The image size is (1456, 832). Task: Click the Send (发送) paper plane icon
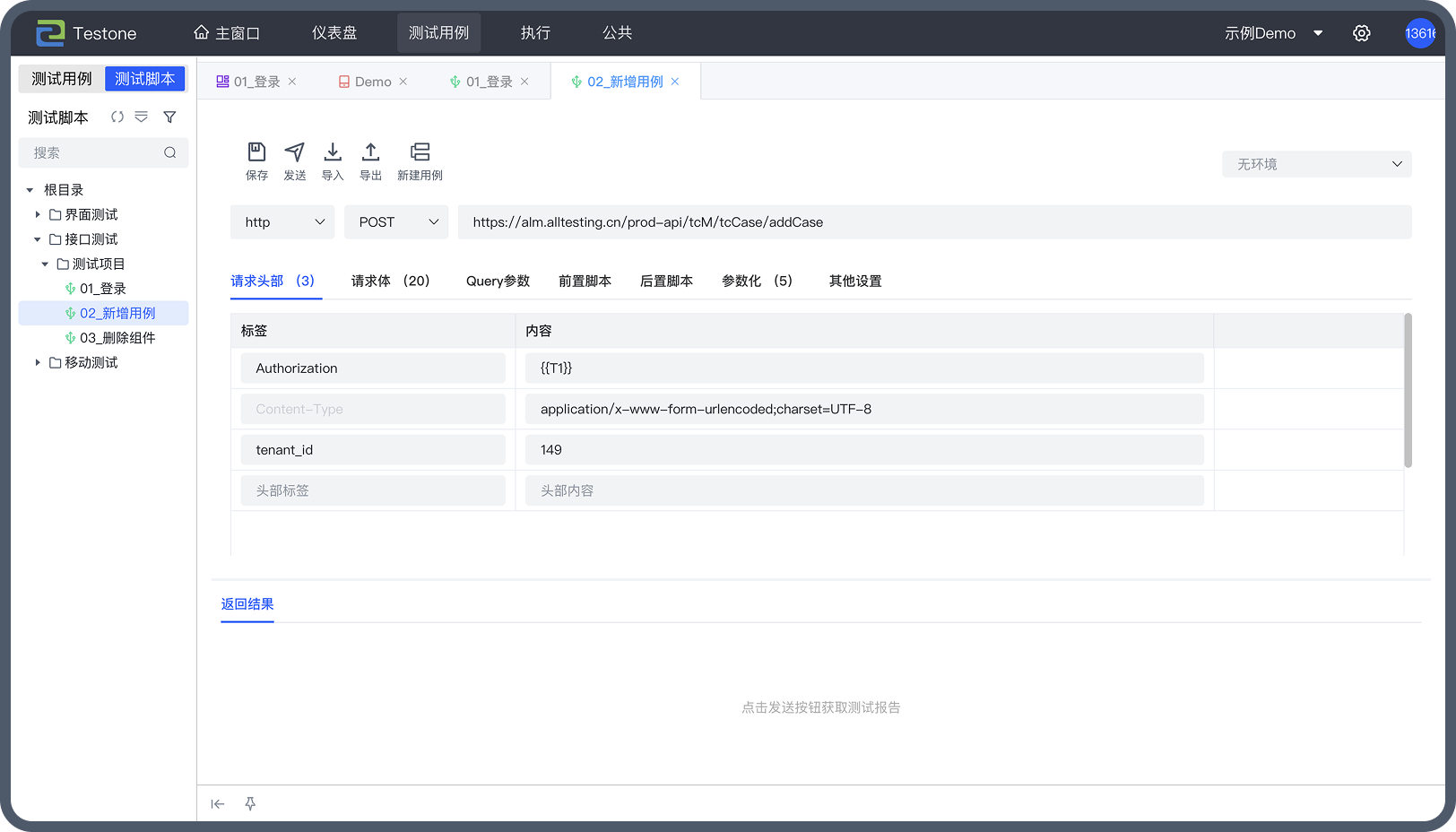[x=294, y=152]
